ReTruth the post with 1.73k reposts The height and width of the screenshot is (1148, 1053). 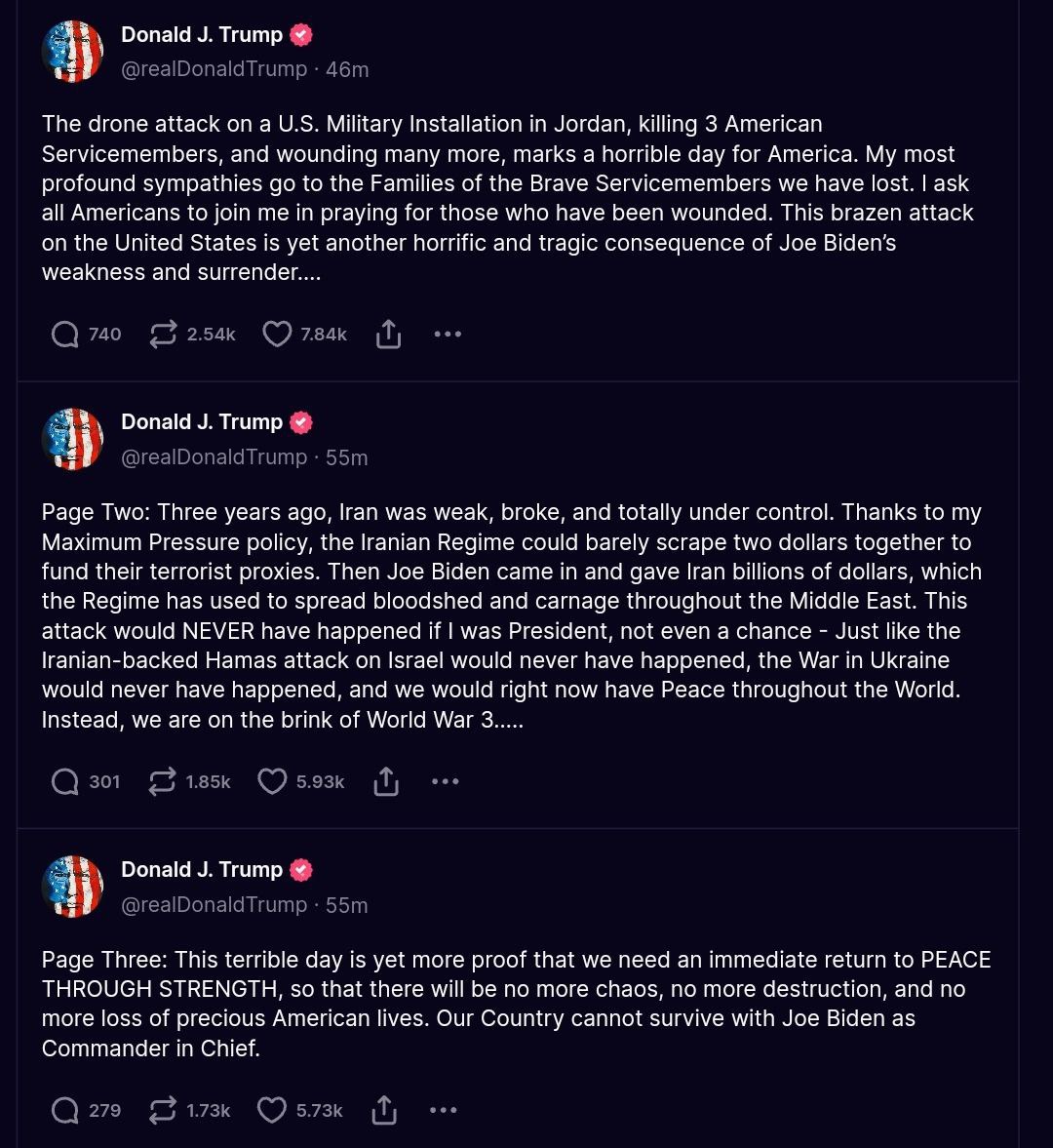[x=162, y=1110]
